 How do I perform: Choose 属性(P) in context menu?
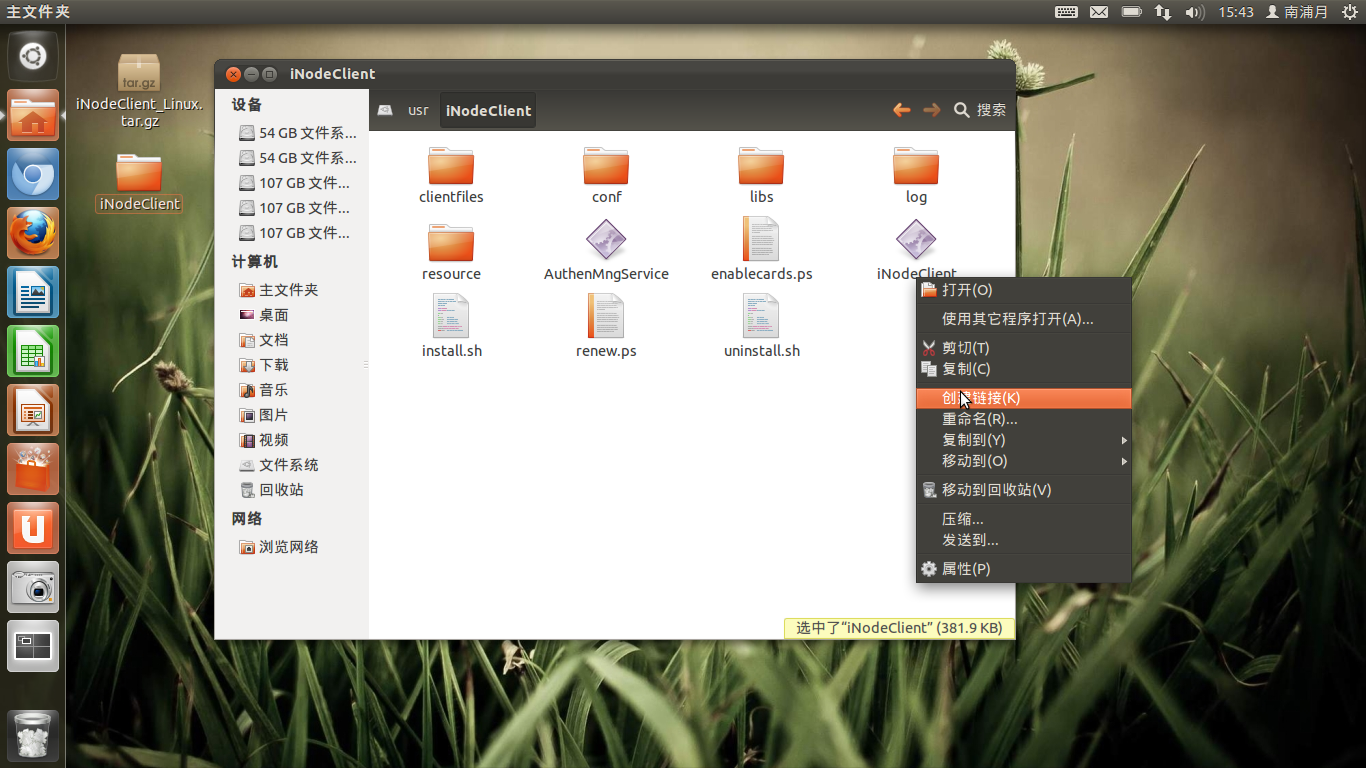point(1024,569)
